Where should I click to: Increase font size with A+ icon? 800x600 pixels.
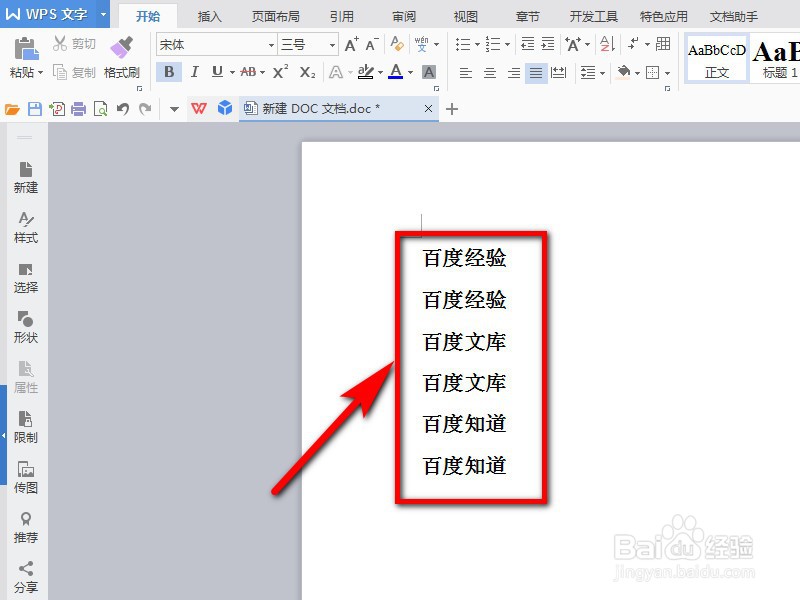tap(351, 44)
